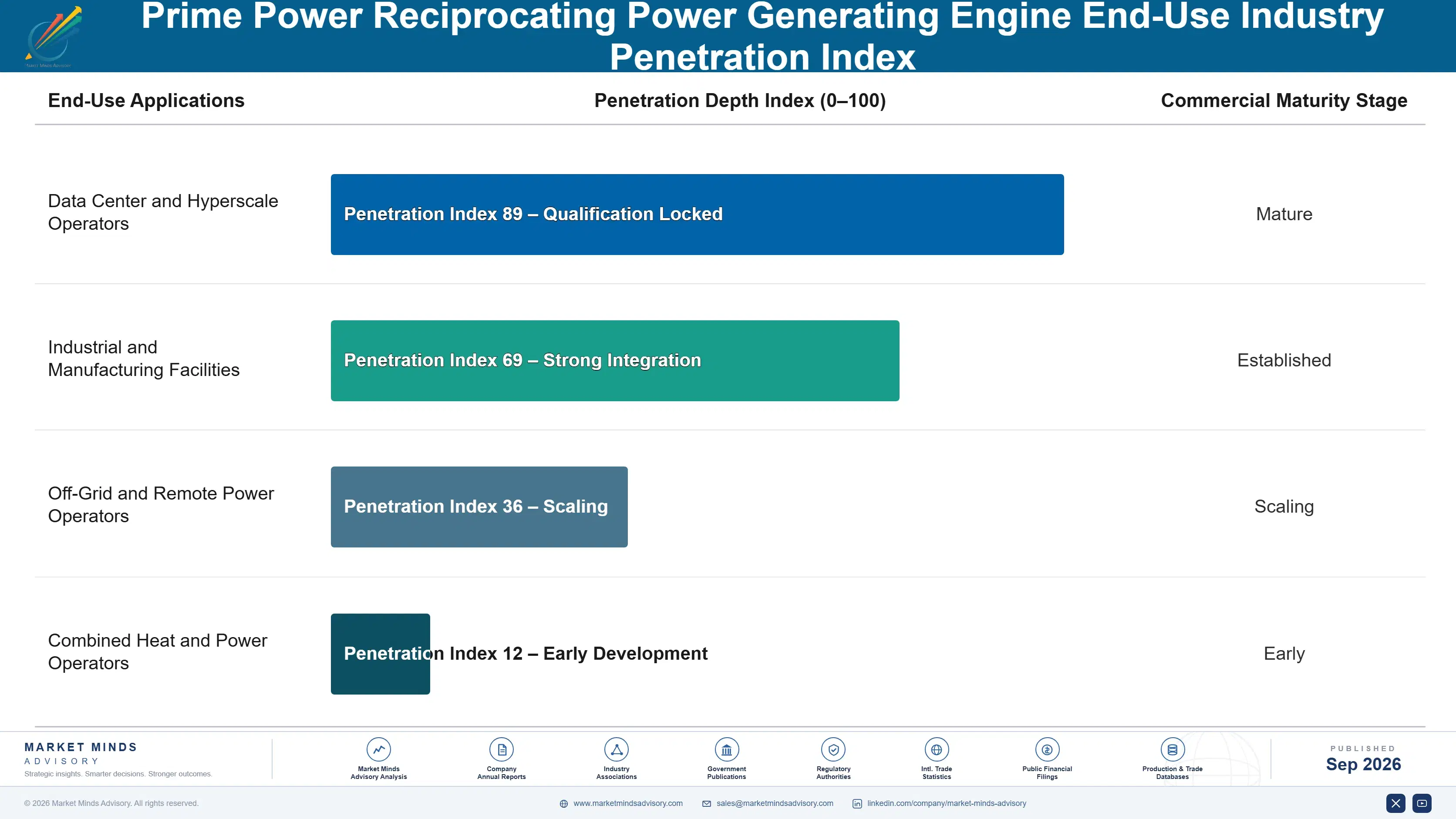Click the MARKET MINDS ADVISORY footer wordmark
1456x819 pixels.
pyautogui.click(x=81, y=753)
